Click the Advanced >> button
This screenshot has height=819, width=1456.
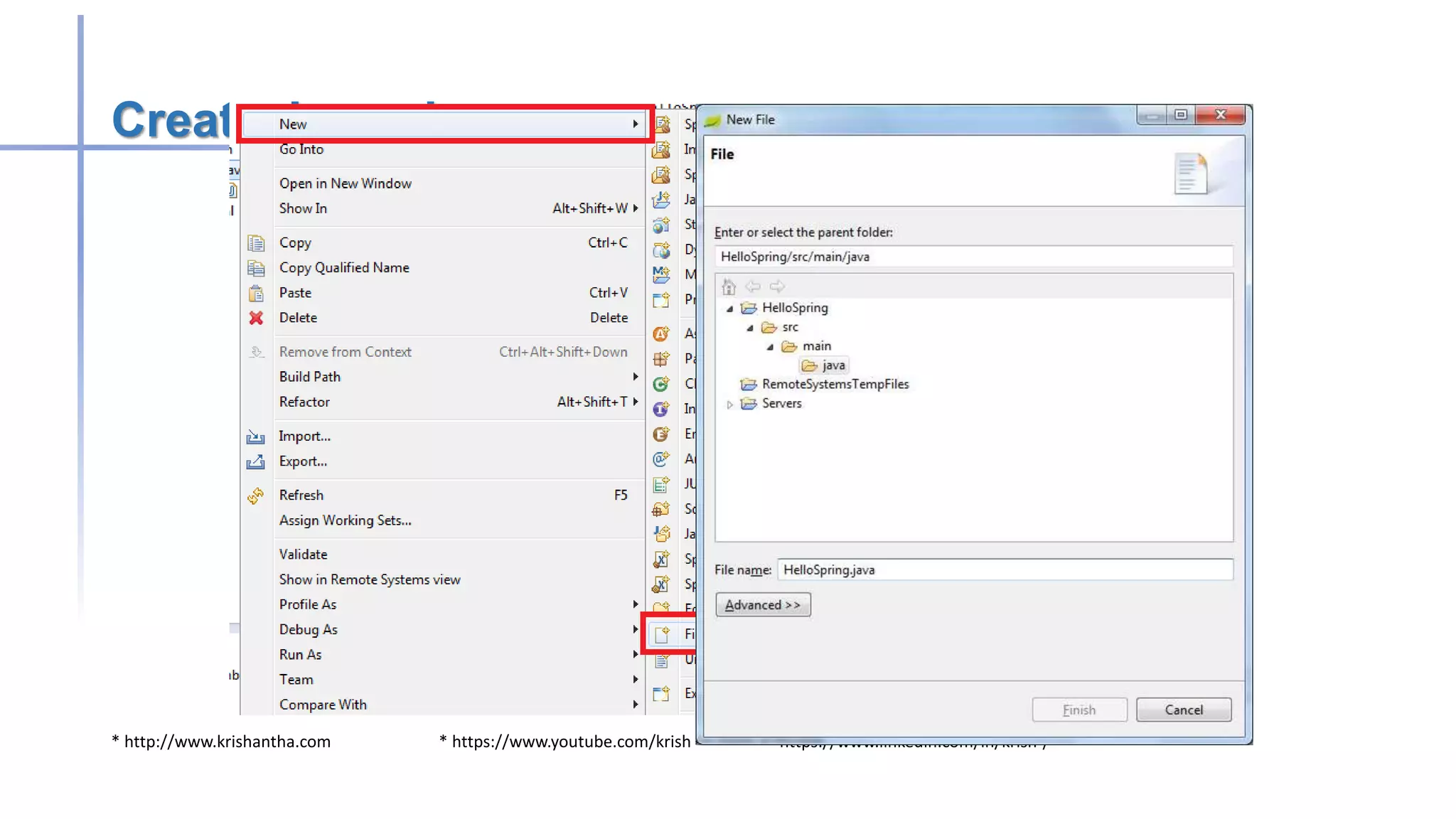762,605
